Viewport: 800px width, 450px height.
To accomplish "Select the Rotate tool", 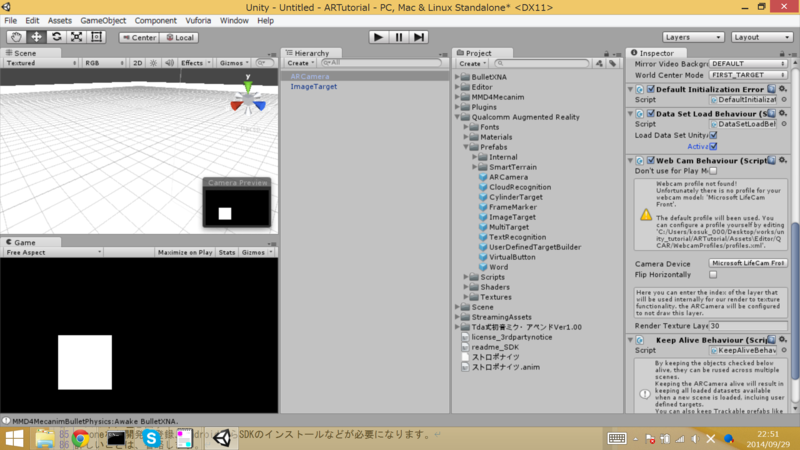I will 57,37.
